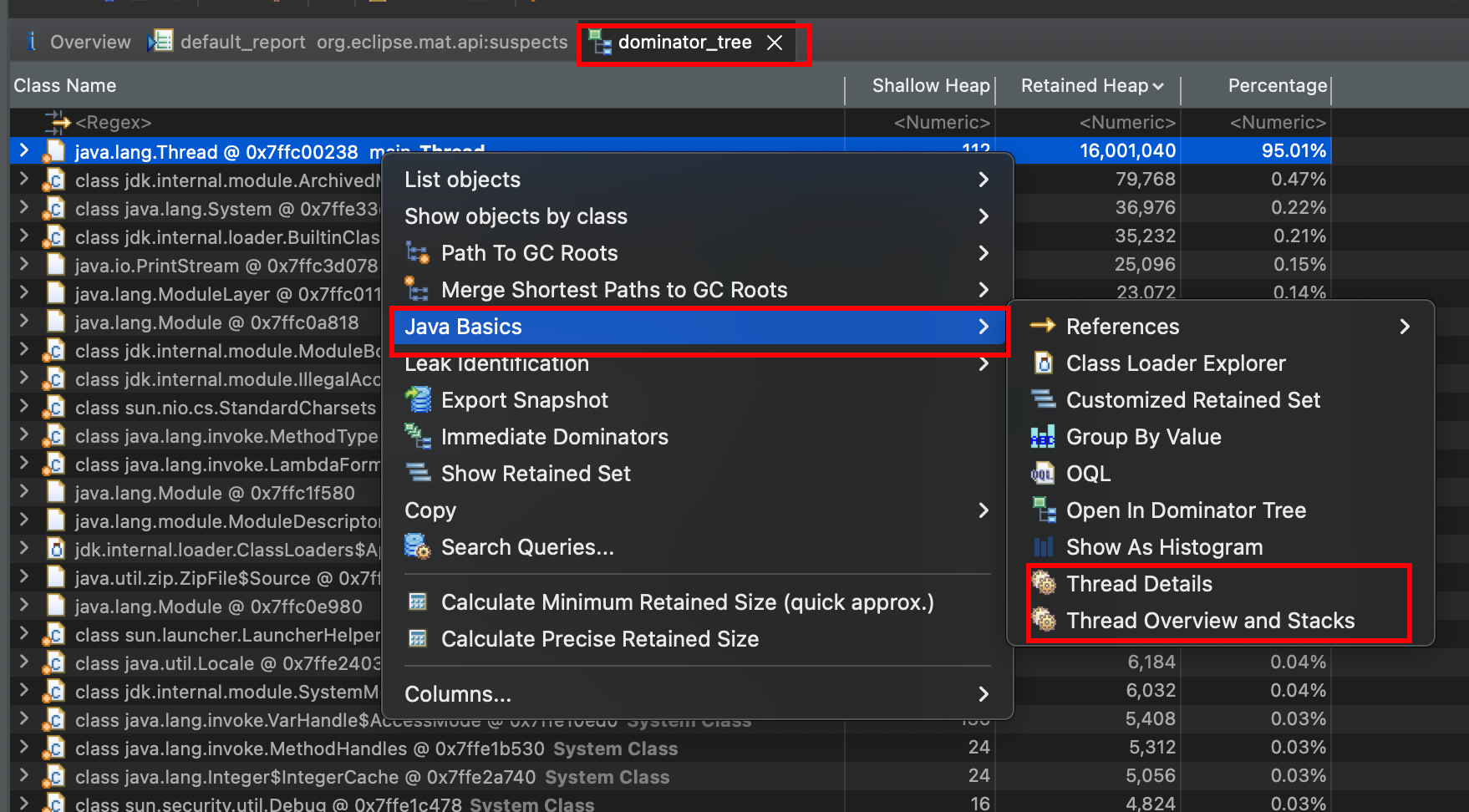The width and height of the screenshot is (1469, 812).
Task: Expand the java.io.PrintStream tree row
Action: 24,265
